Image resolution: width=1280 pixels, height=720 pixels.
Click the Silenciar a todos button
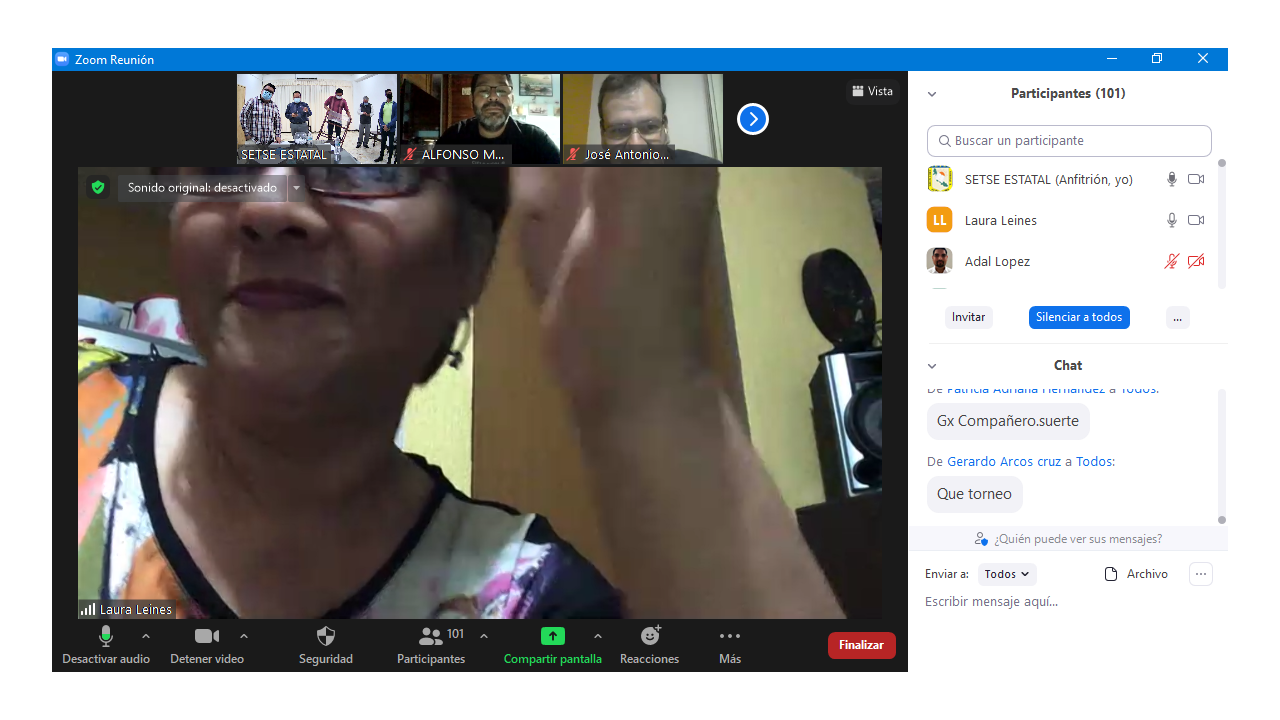point(1079,317)
